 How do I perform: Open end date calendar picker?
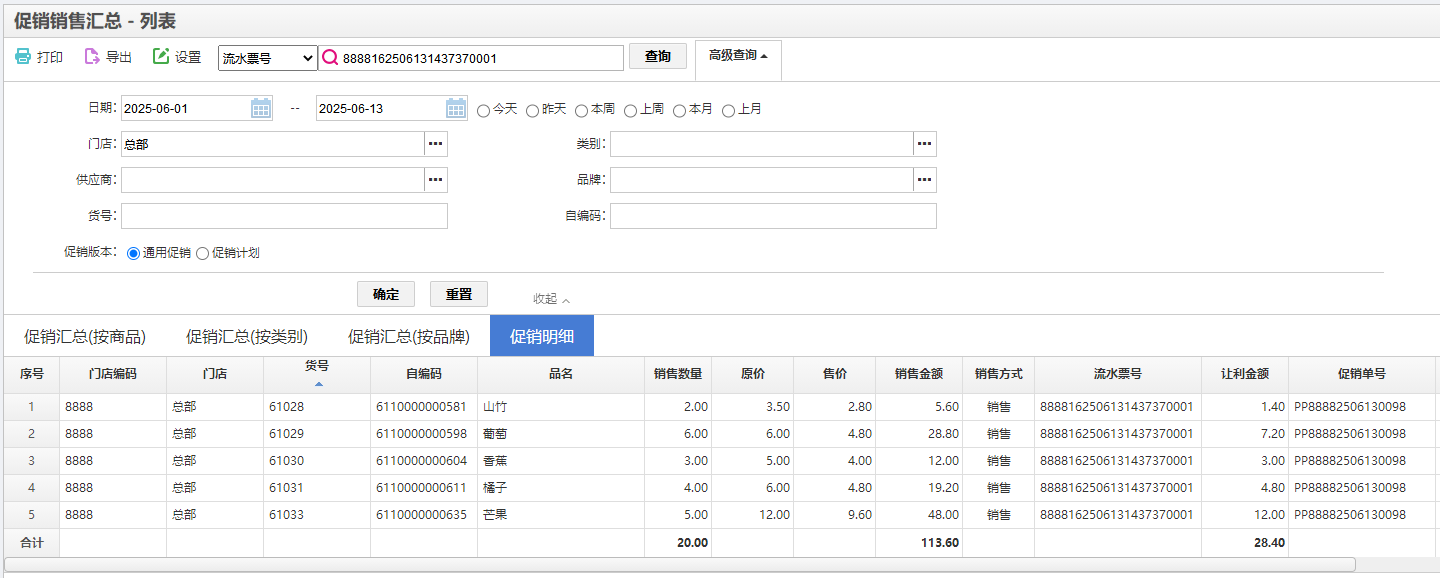[x=456, y=108]
